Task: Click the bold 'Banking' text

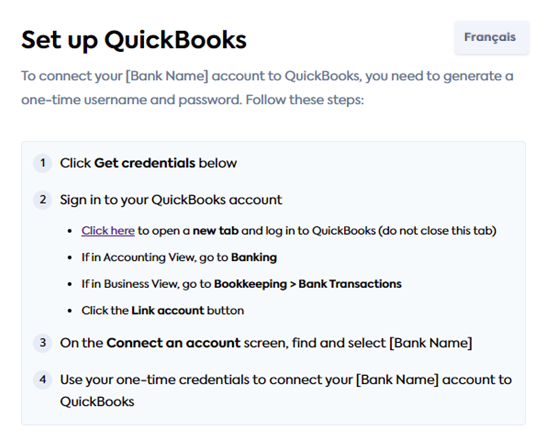Action: [254, 258]
